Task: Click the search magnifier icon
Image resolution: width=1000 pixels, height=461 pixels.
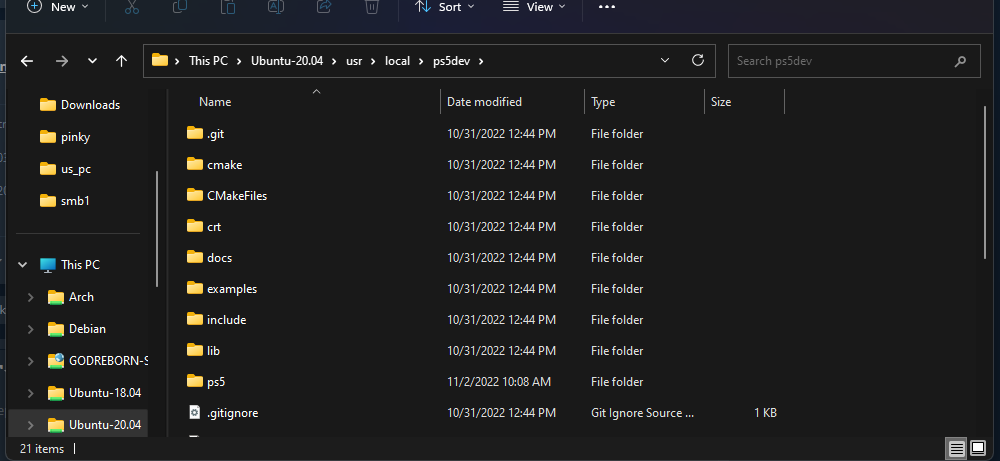Action: pyautogui.click(x=960, y=62)
